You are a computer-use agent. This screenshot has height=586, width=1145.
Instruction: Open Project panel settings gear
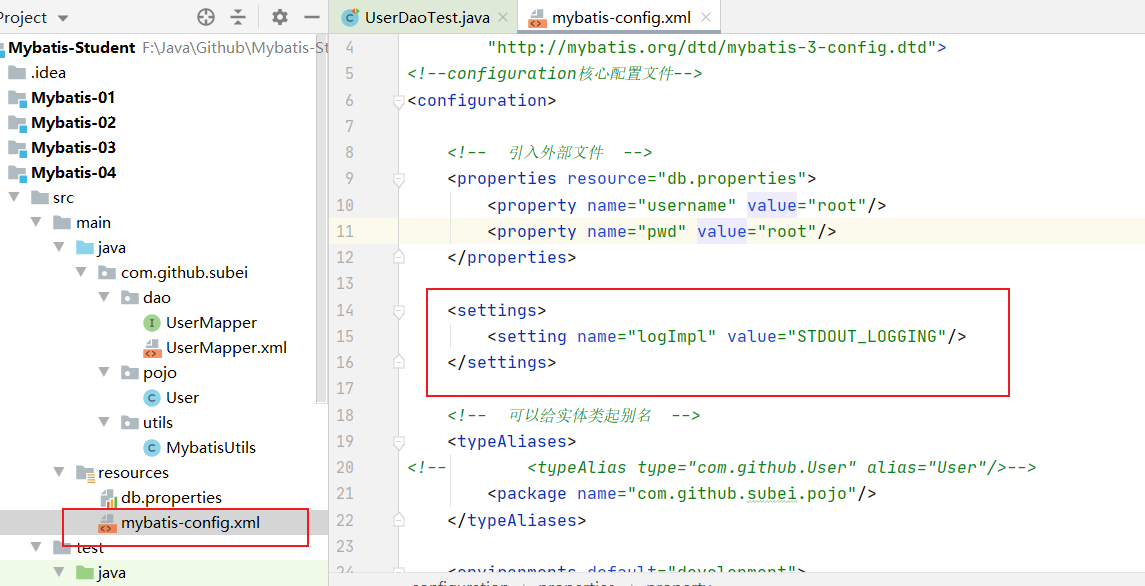280,17
